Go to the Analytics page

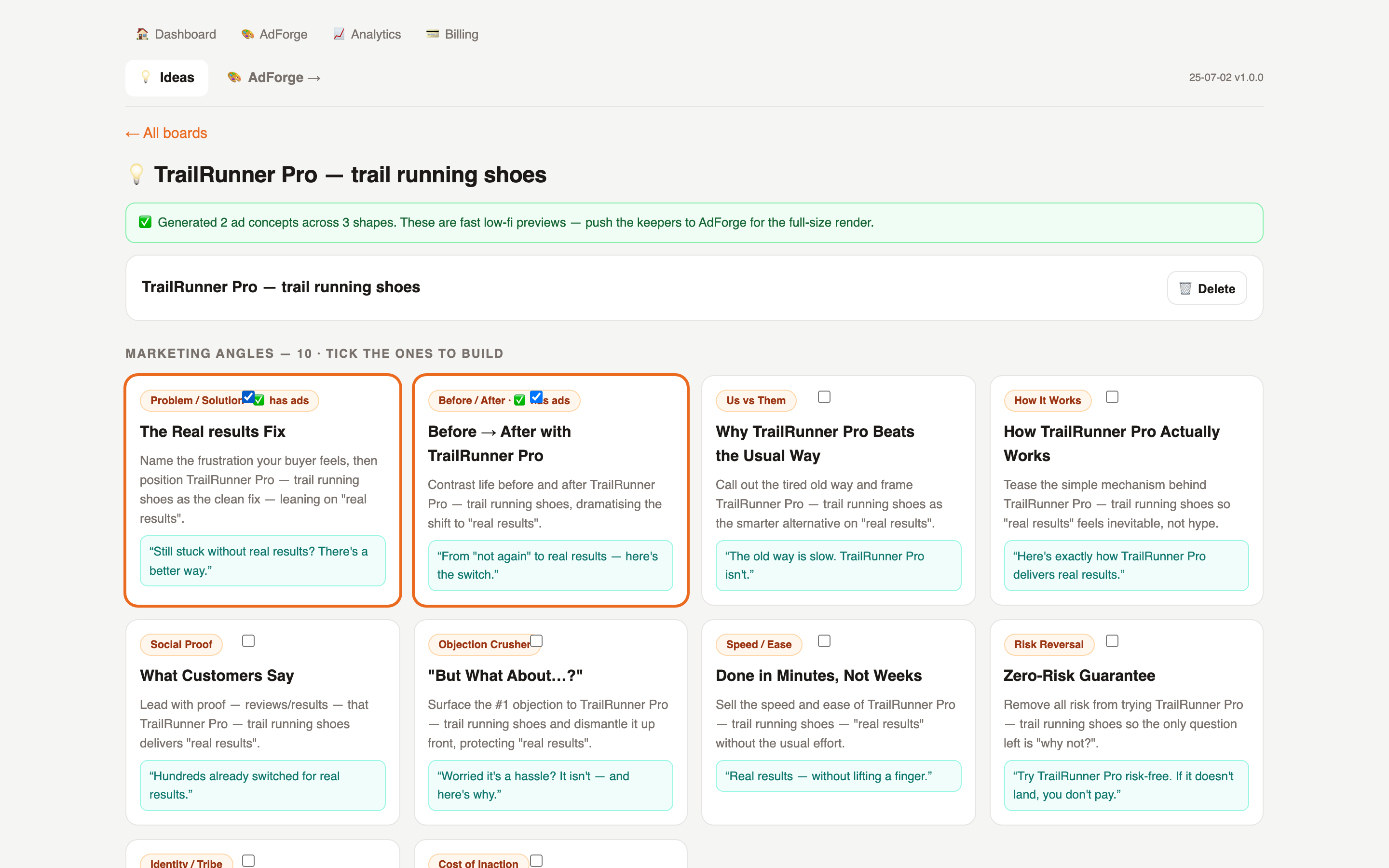(x=368, y=34)
